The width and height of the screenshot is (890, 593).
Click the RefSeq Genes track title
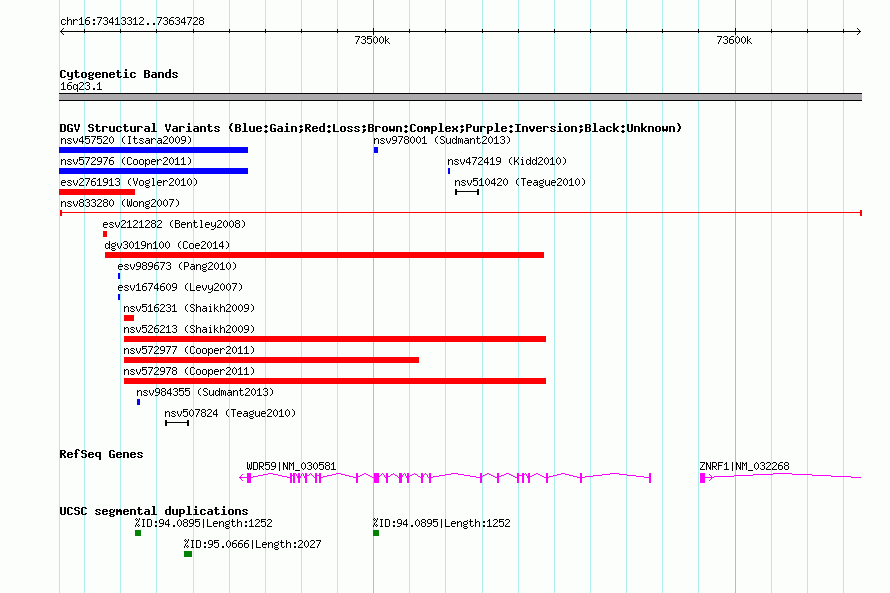click(101, 454)
